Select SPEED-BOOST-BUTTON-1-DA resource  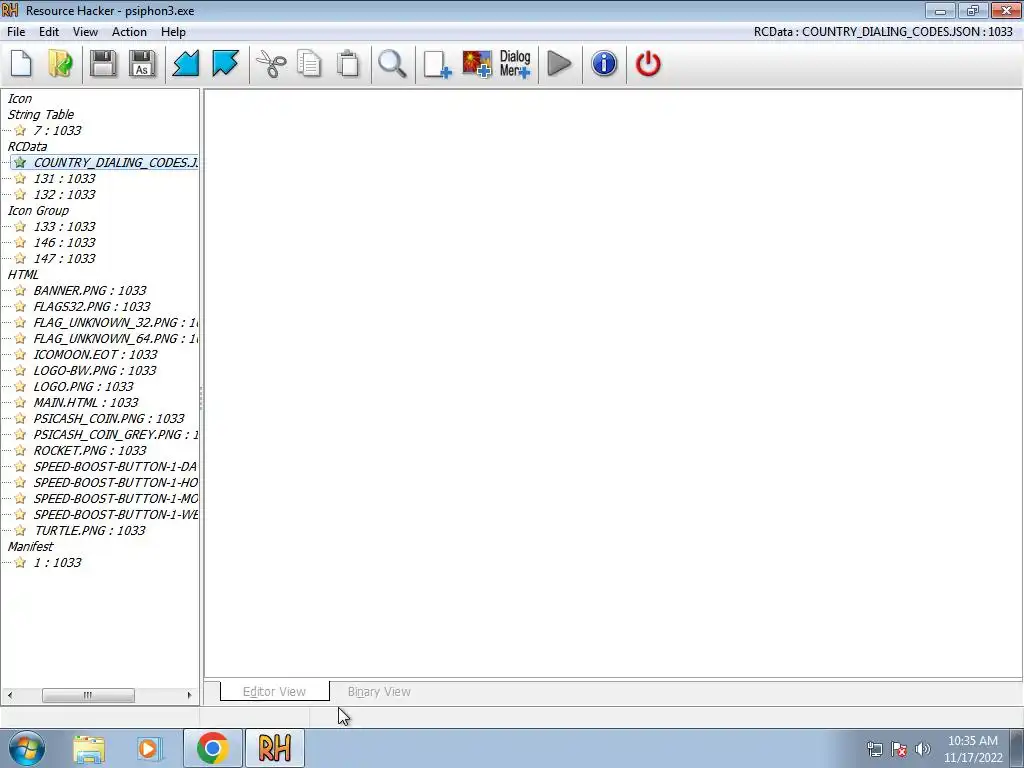point(116,466)
